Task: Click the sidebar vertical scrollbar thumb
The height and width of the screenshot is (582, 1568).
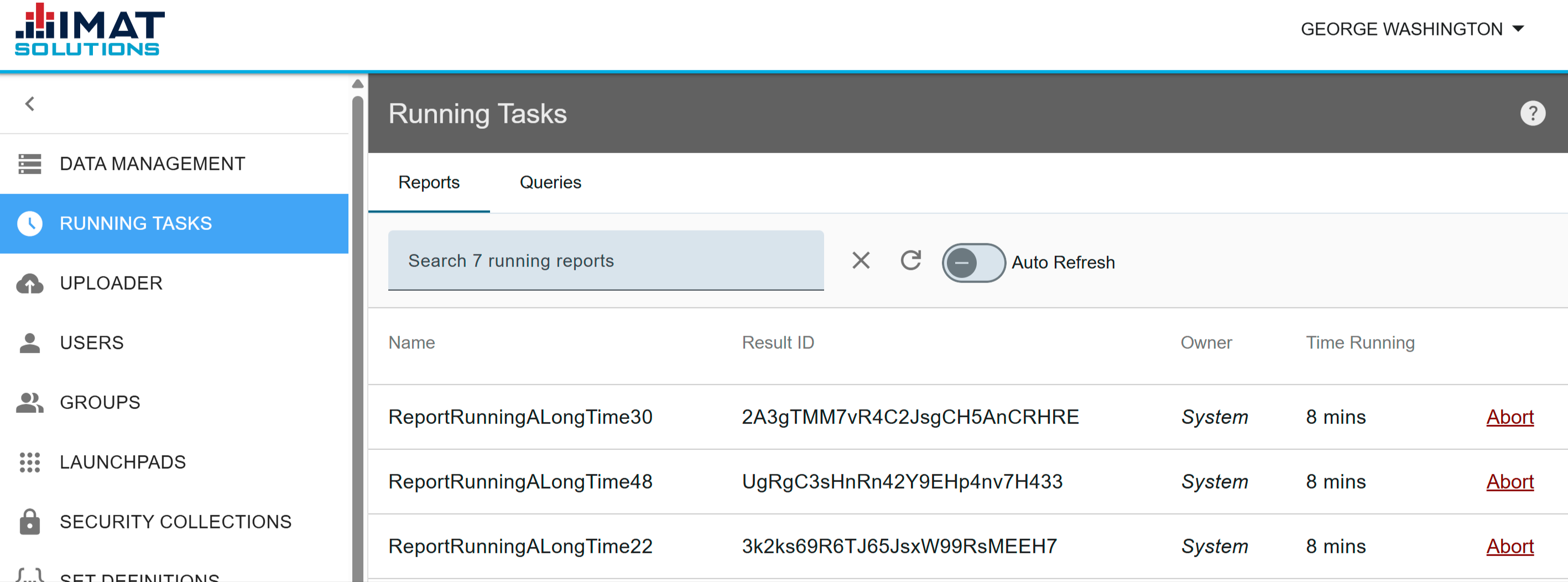Action: pyautogui.click(x=358, y=338)
